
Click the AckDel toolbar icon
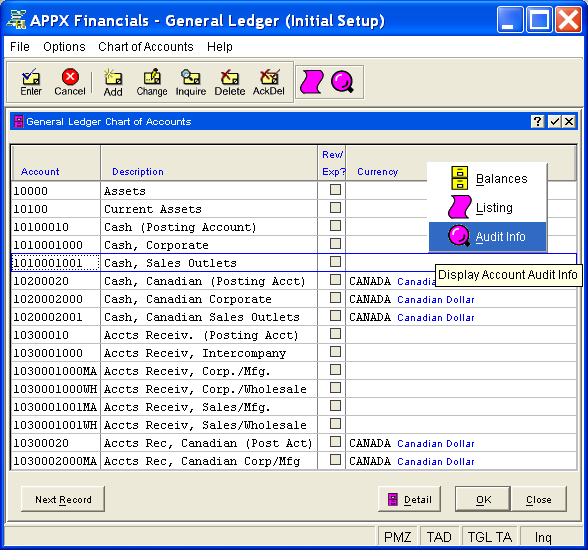click(268, 82)
